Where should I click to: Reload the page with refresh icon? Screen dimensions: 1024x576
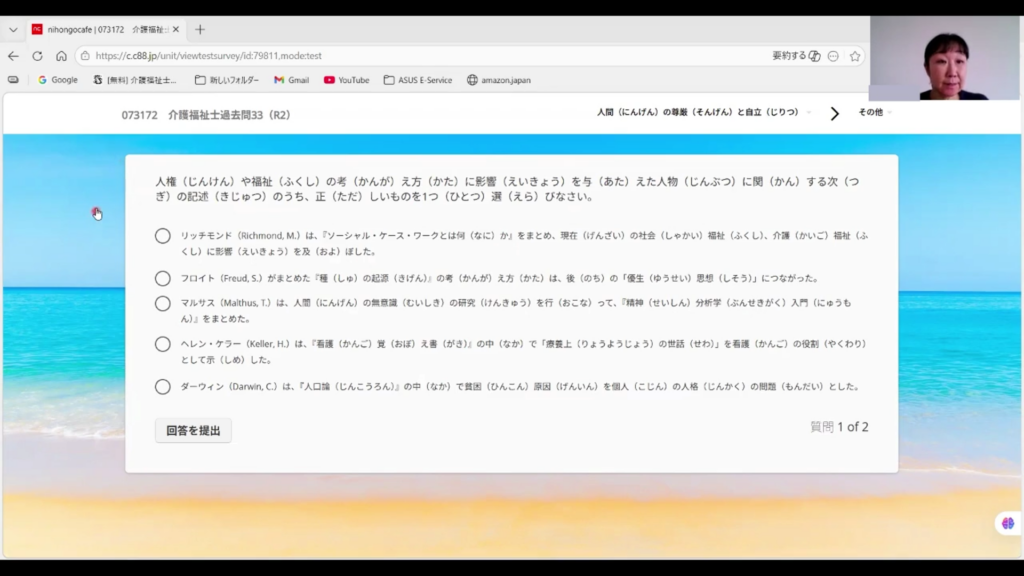pos(37,56)
